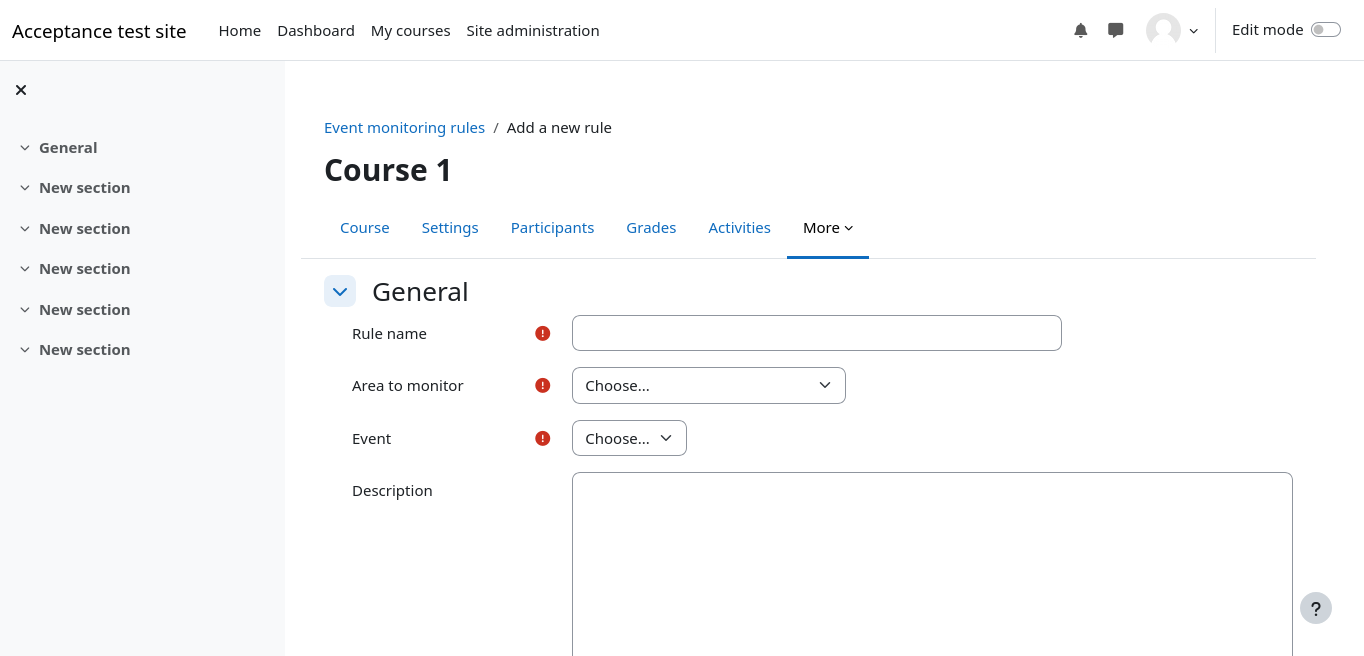The image size is (1364, 656).
Task: Click required icon beside Event field
Action: click(x=543, y=439)
